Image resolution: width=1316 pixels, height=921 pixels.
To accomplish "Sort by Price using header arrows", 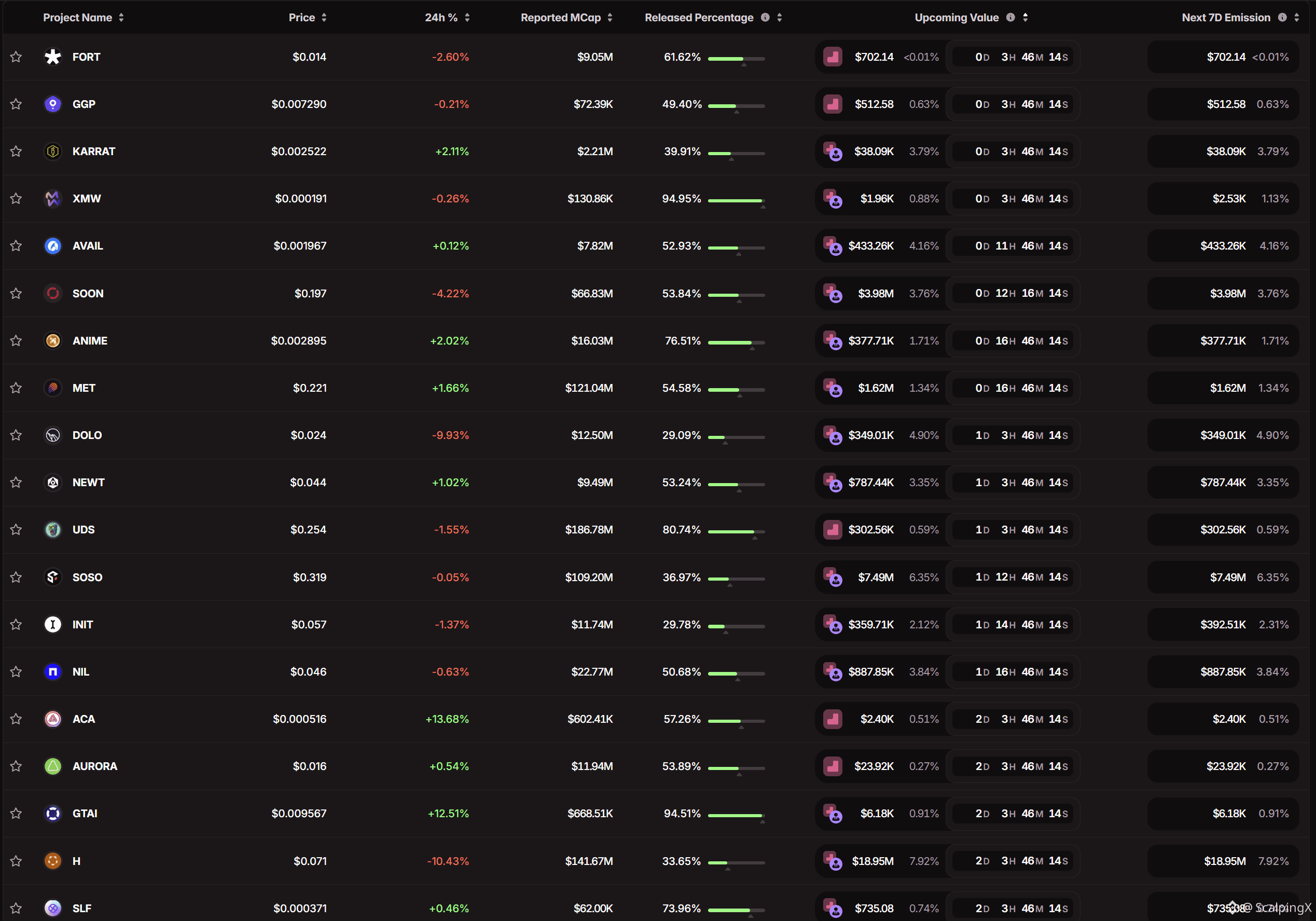I will pos(324,17).
